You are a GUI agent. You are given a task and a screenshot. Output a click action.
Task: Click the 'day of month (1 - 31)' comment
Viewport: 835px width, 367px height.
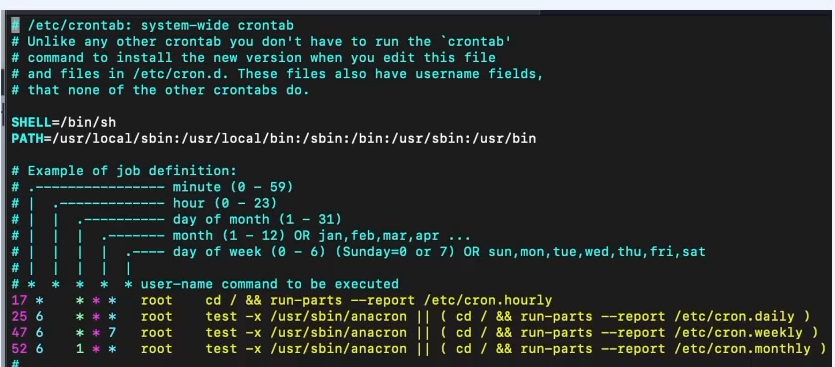(x=257, y=219)
